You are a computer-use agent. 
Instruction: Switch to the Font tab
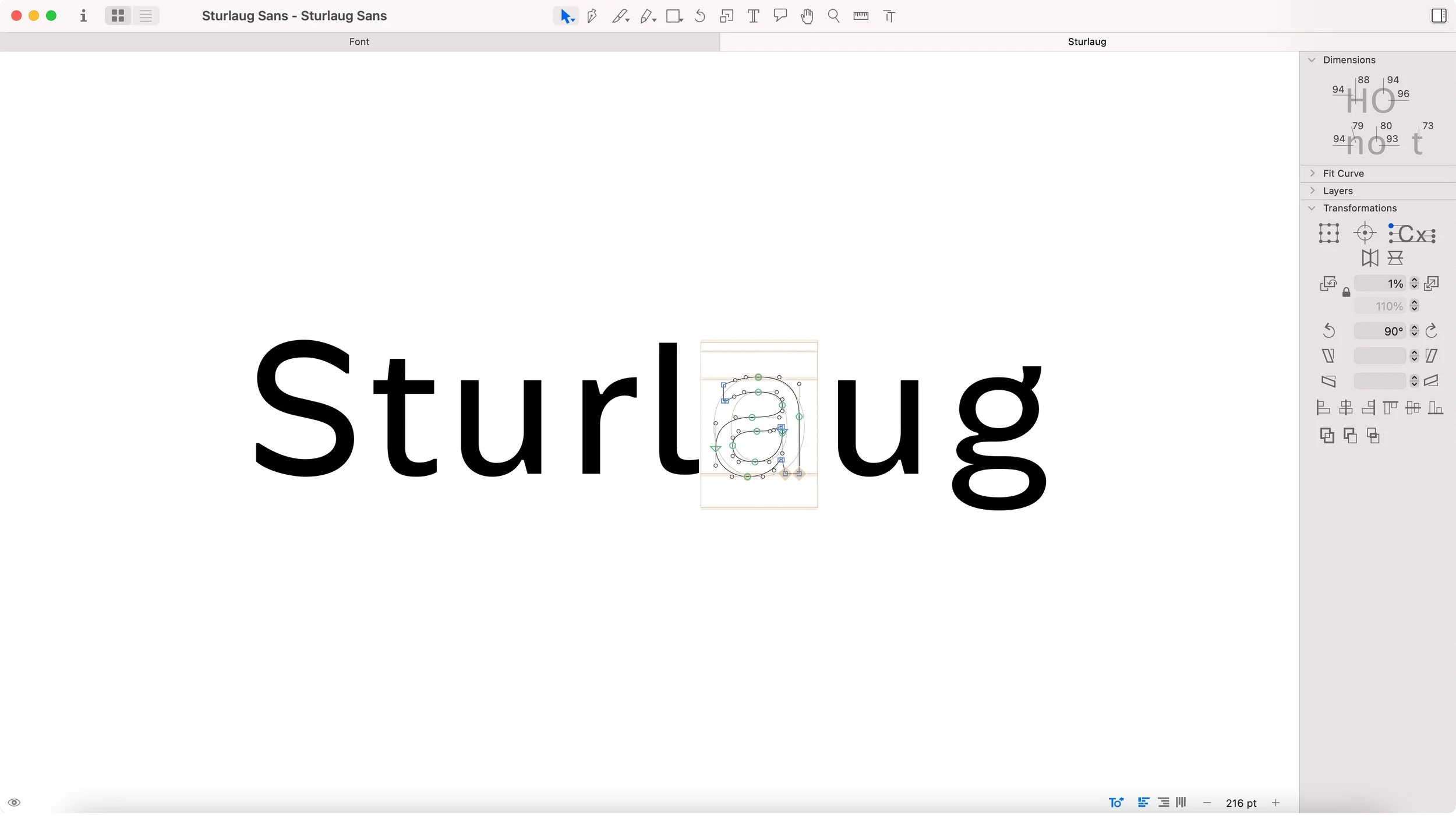(359, 41)
